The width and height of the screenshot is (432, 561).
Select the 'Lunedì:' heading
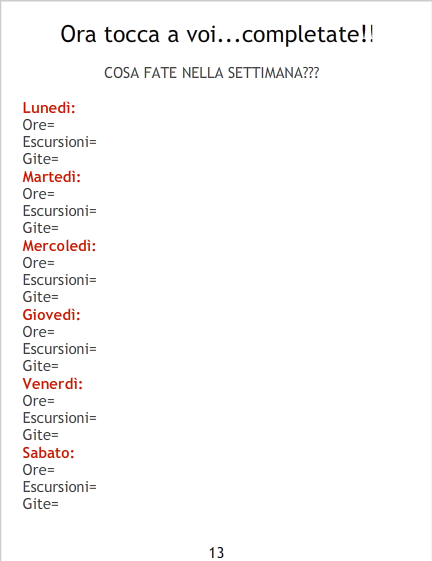49,108
